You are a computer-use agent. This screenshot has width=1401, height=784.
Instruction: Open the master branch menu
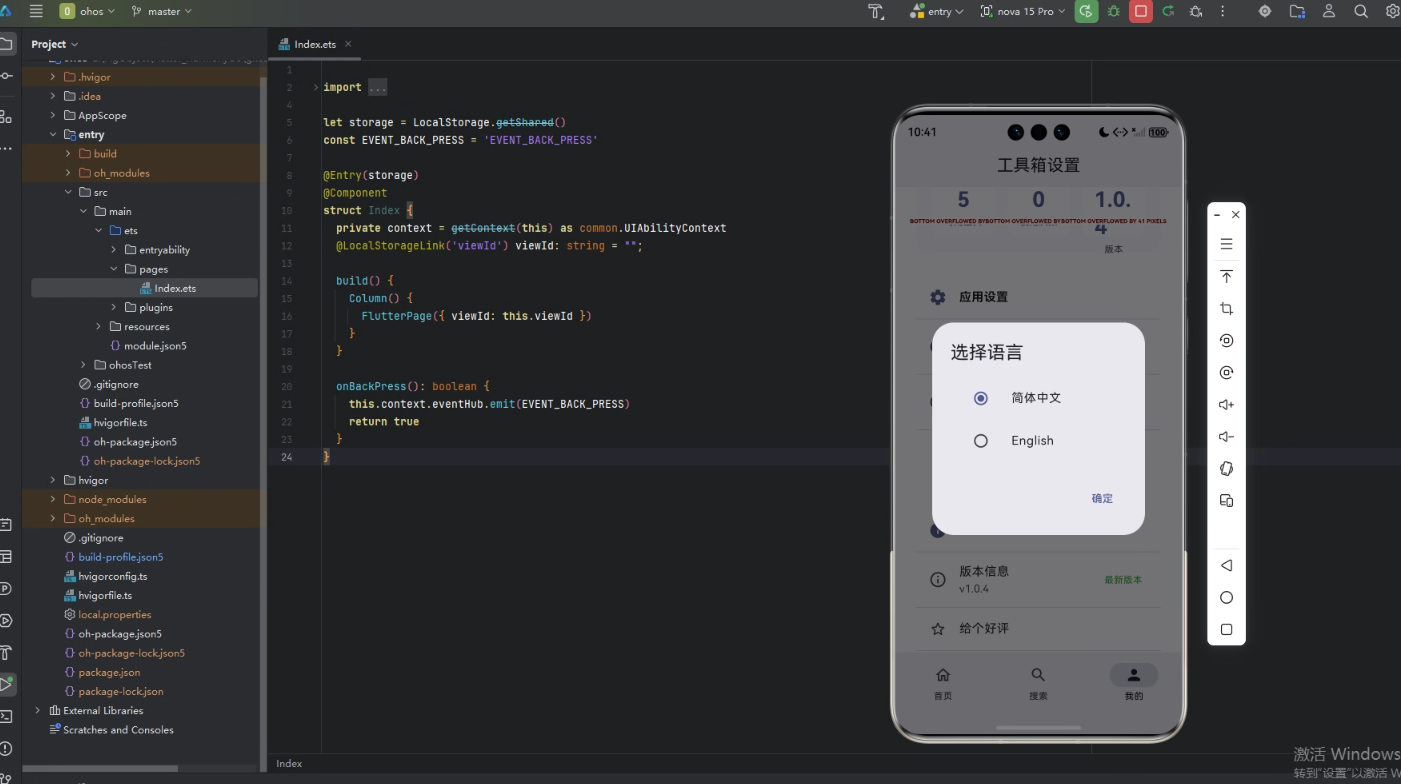point(161,11)
